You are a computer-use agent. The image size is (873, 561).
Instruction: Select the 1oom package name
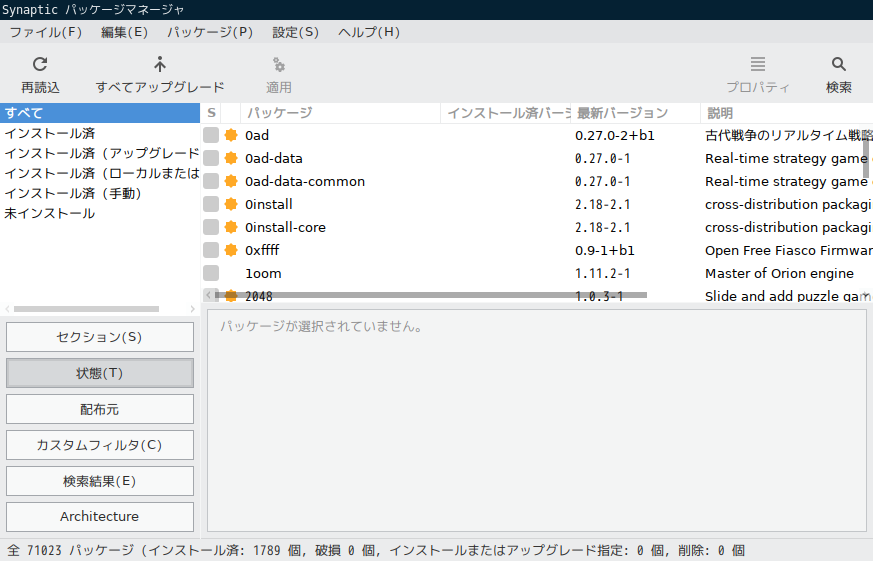(x=263, y=273)
